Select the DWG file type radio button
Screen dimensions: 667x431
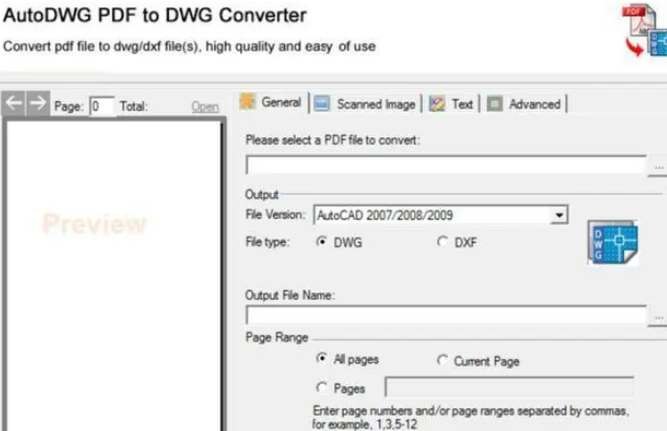pyautogui.click(x=322, y=242)
